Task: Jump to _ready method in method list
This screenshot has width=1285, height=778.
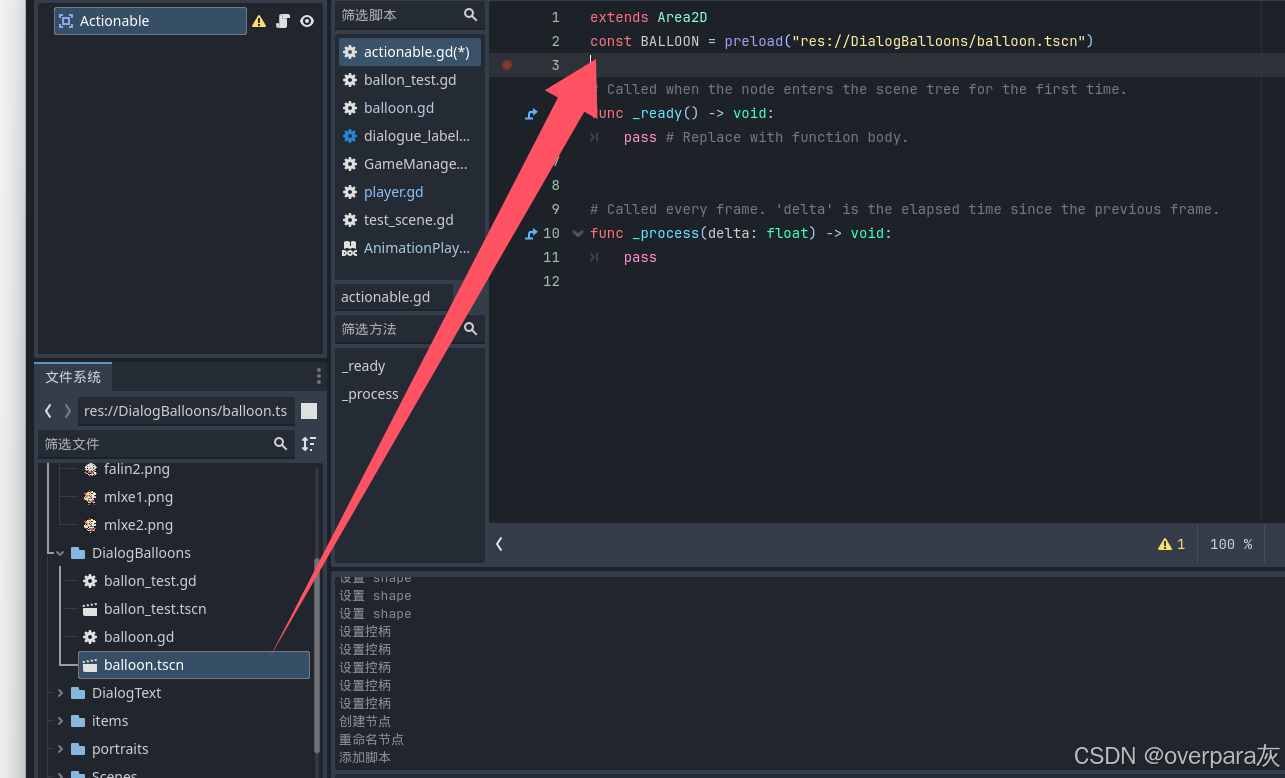Action: tap(364, 366)
